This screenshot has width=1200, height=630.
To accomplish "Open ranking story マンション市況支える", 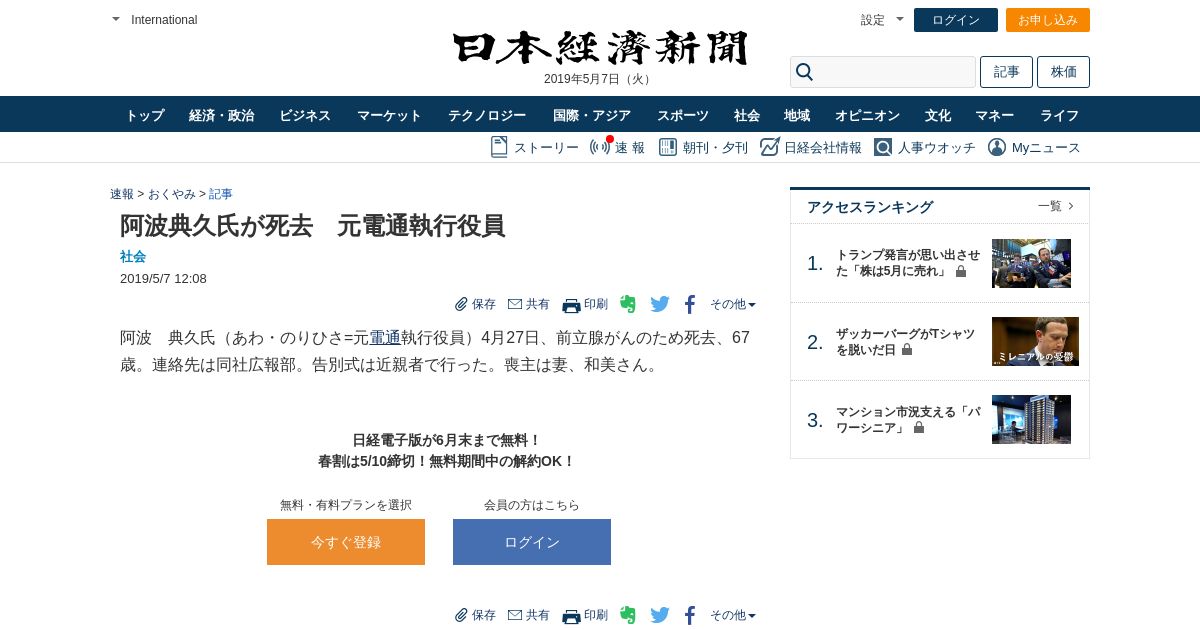I will point(908,419).
